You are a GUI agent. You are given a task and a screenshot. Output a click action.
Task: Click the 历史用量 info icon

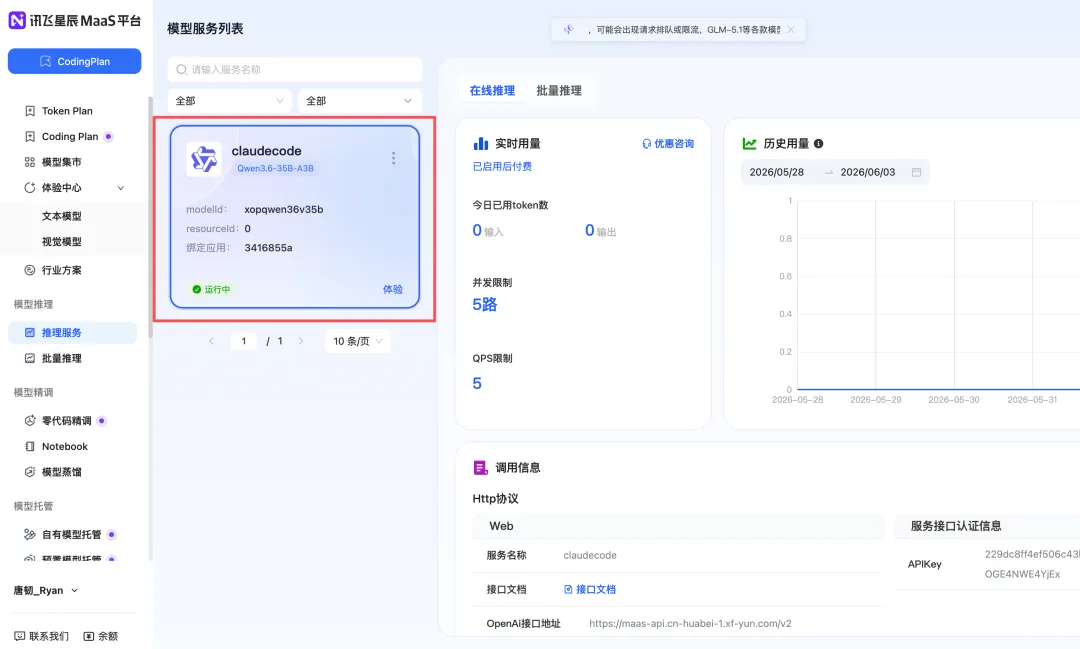[818, 143]
